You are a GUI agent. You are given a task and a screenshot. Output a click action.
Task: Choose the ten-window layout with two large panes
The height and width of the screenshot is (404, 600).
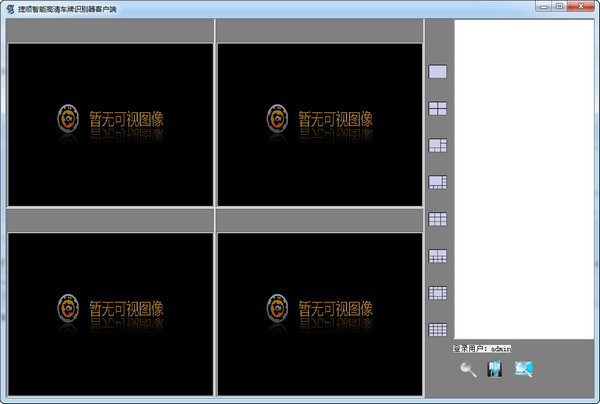click(437, 256)
